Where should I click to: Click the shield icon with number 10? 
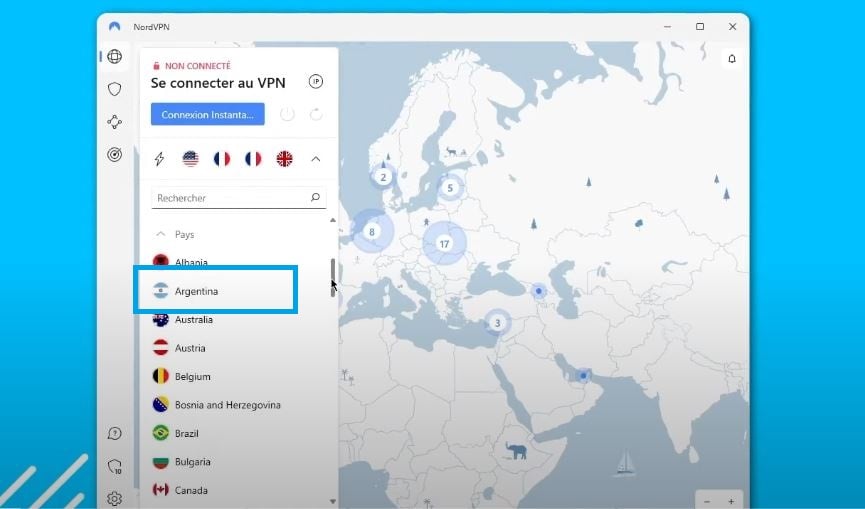pos(114,466)
